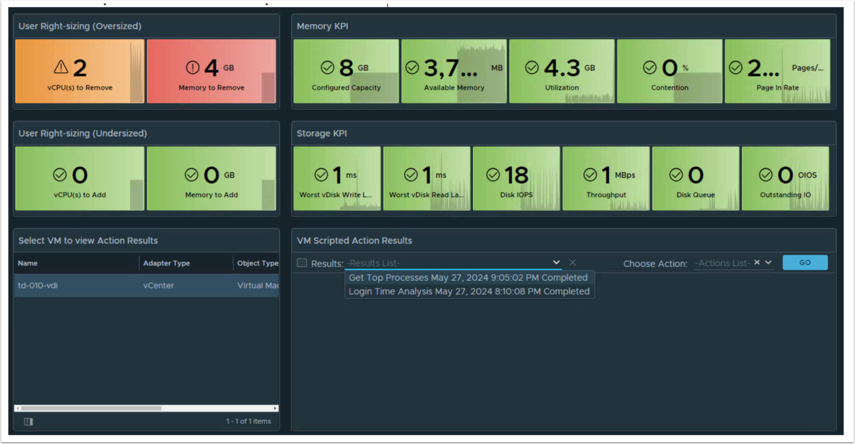
Task: Click the checkmark icon on Disk IOPS tile
Action: coord(492,174)
